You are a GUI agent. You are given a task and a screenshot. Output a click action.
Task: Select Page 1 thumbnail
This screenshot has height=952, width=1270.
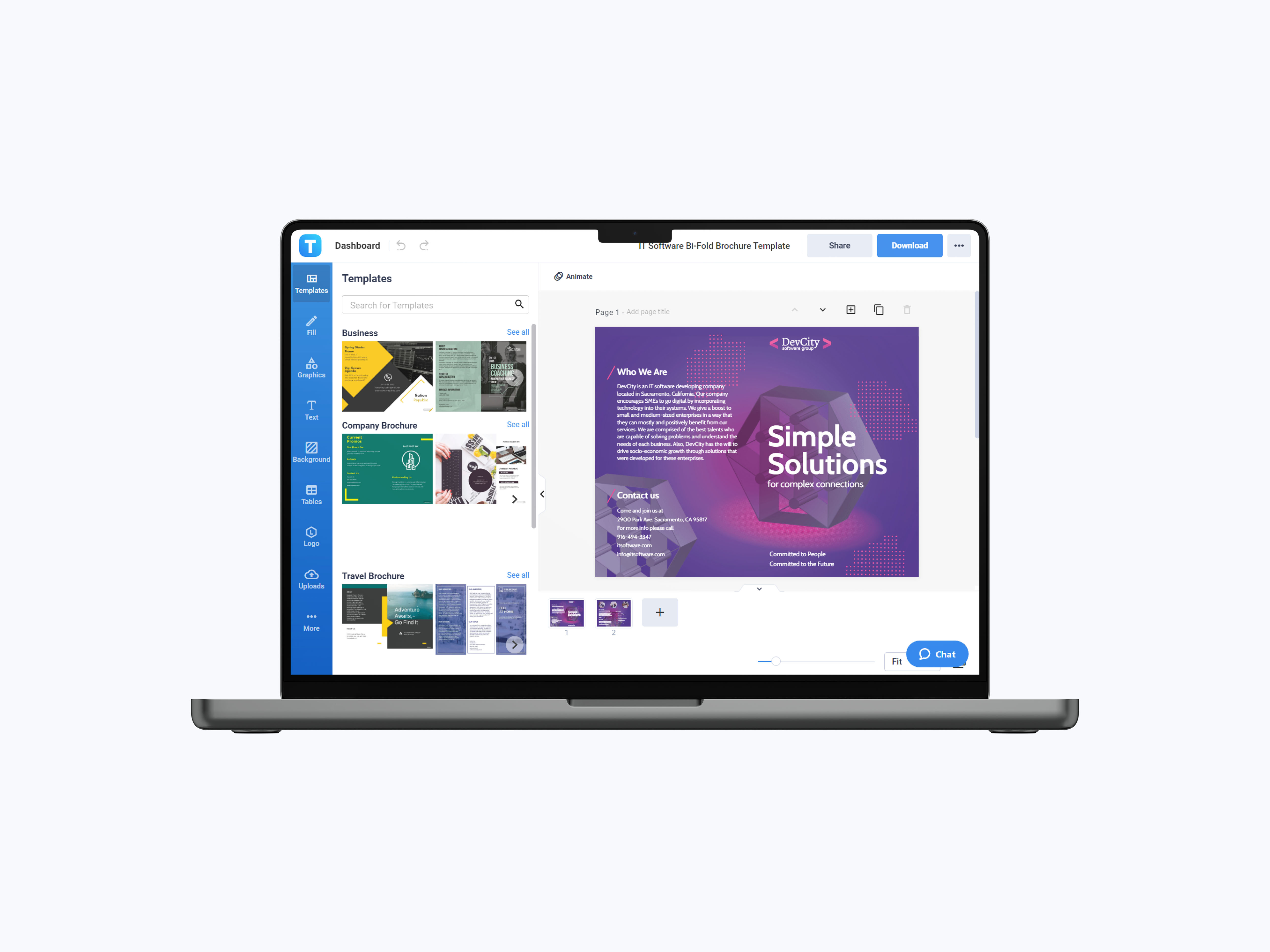tap(567, 612)
